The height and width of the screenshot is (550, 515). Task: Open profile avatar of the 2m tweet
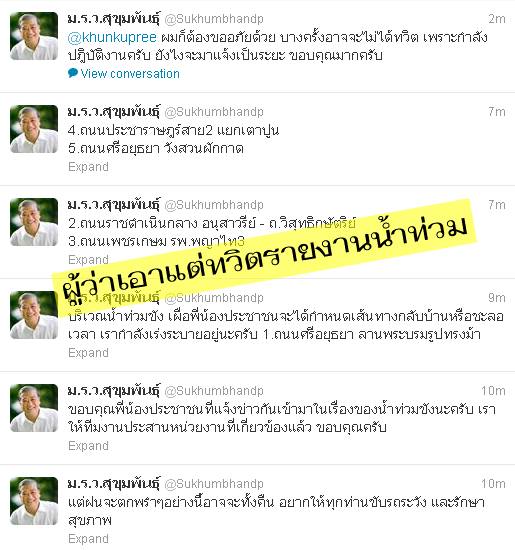tap(34, 36)
